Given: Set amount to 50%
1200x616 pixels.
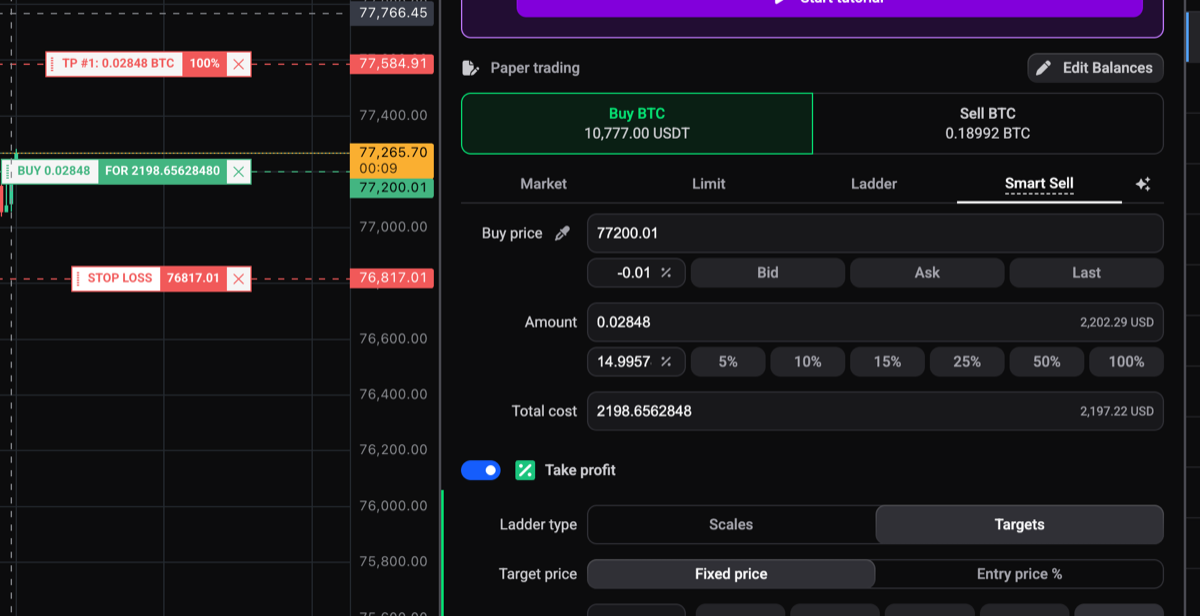Looking at the screenshot, I should coord(1047,361).
